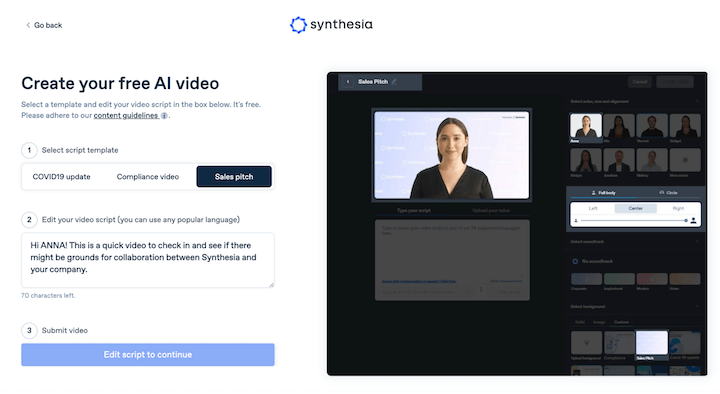Open the content guidelines link

pos(126,115)
